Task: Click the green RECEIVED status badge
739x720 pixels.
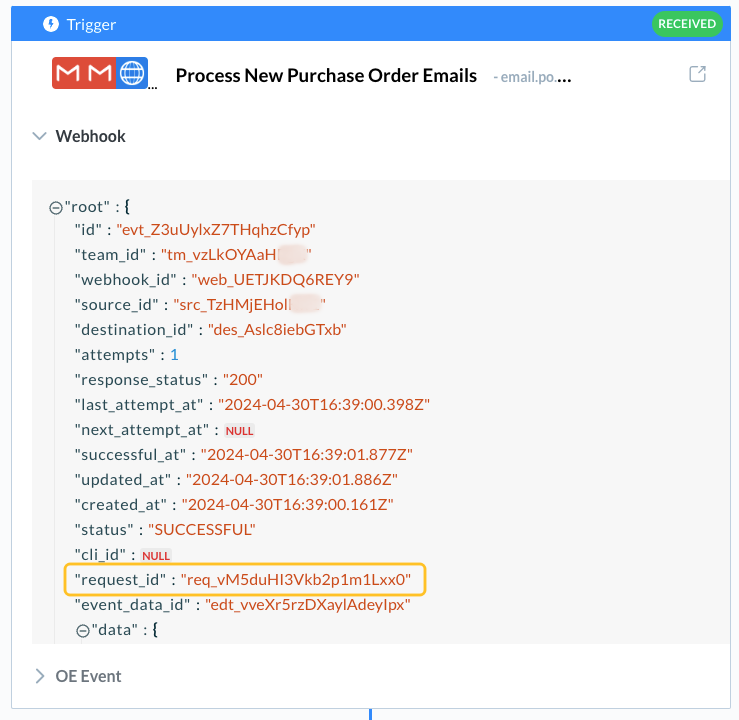Action: tap(687, 24)
